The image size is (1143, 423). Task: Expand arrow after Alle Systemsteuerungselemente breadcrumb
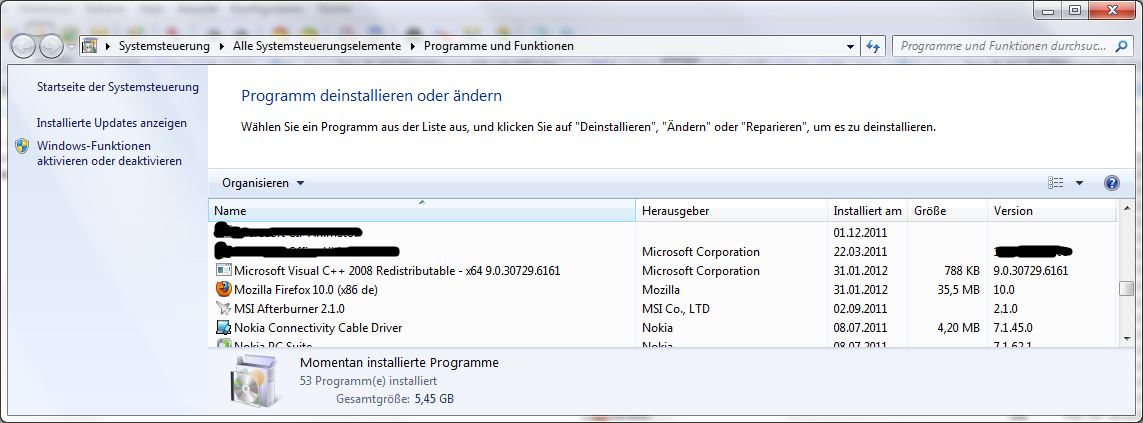pyautogui.click(x=413, y=46)
